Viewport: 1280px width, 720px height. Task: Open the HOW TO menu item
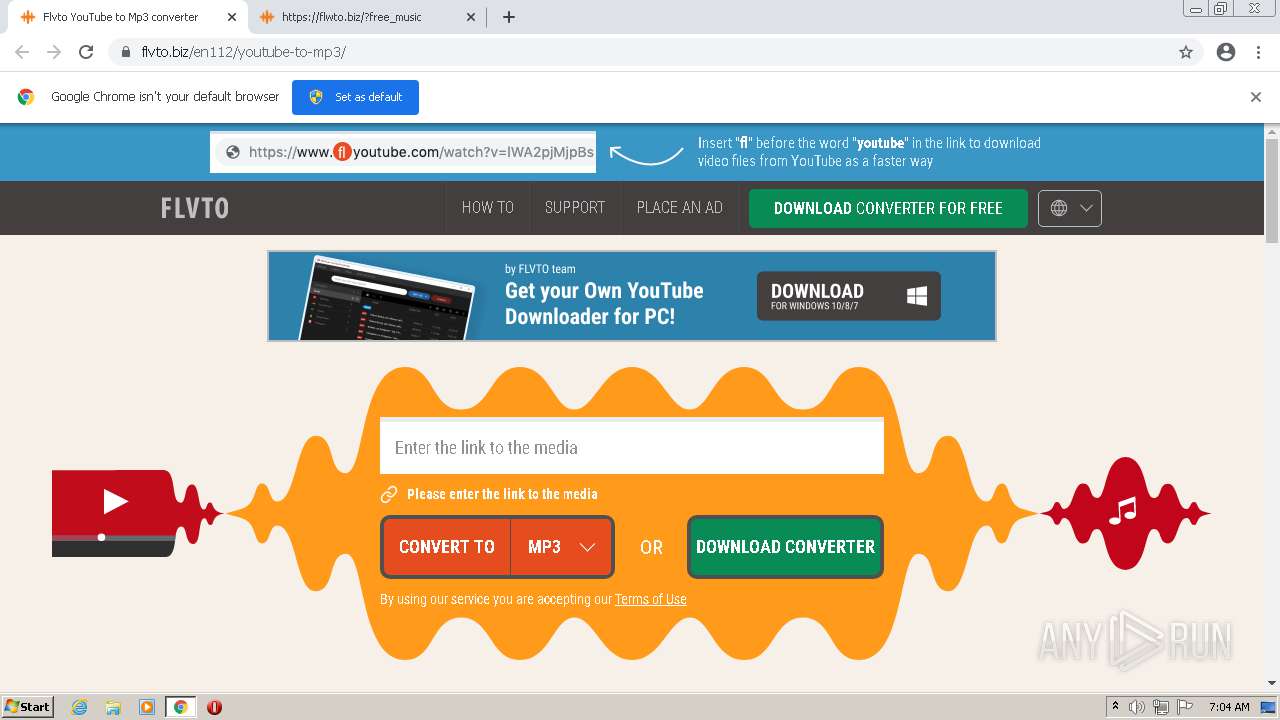pos(488,208)
